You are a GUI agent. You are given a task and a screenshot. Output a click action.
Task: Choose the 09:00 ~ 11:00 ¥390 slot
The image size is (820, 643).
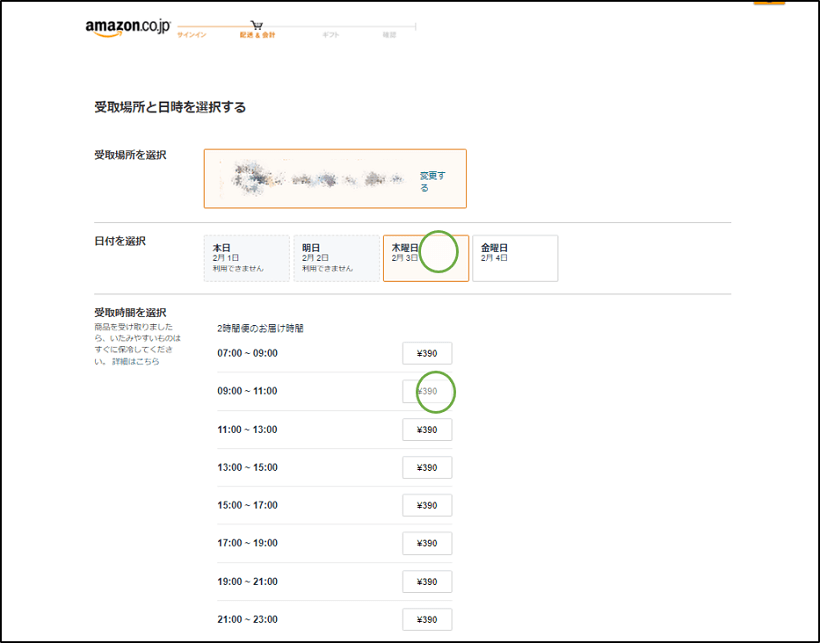(x=427, y=391)
